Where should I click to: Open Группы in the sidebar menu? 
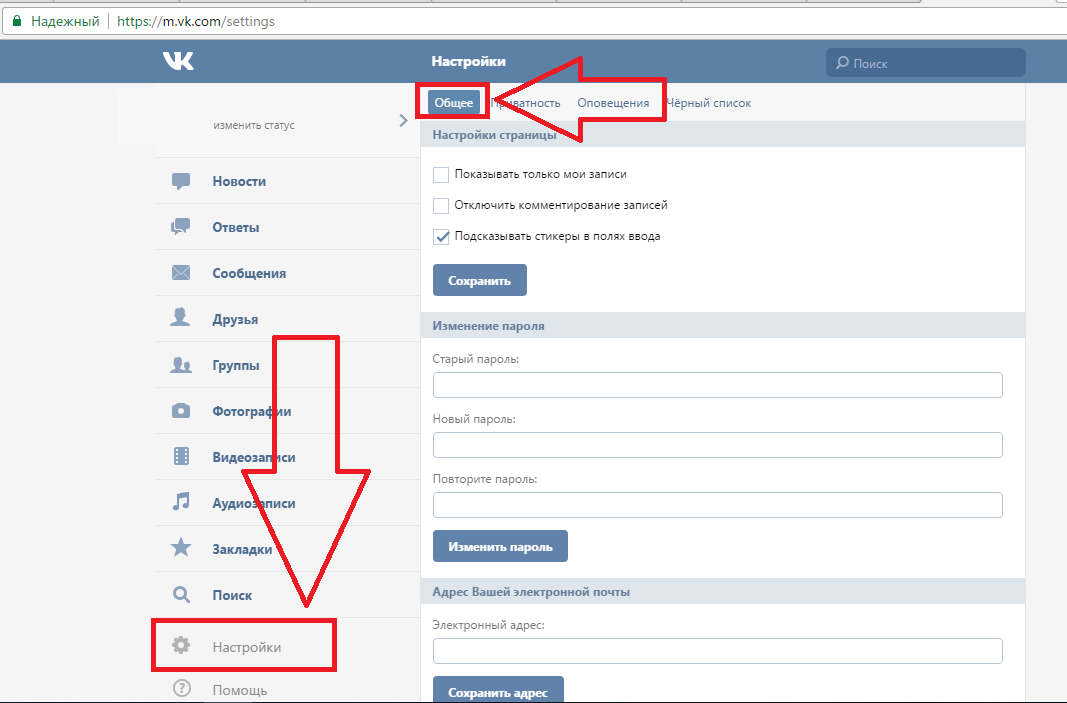[x=288, y=365]
